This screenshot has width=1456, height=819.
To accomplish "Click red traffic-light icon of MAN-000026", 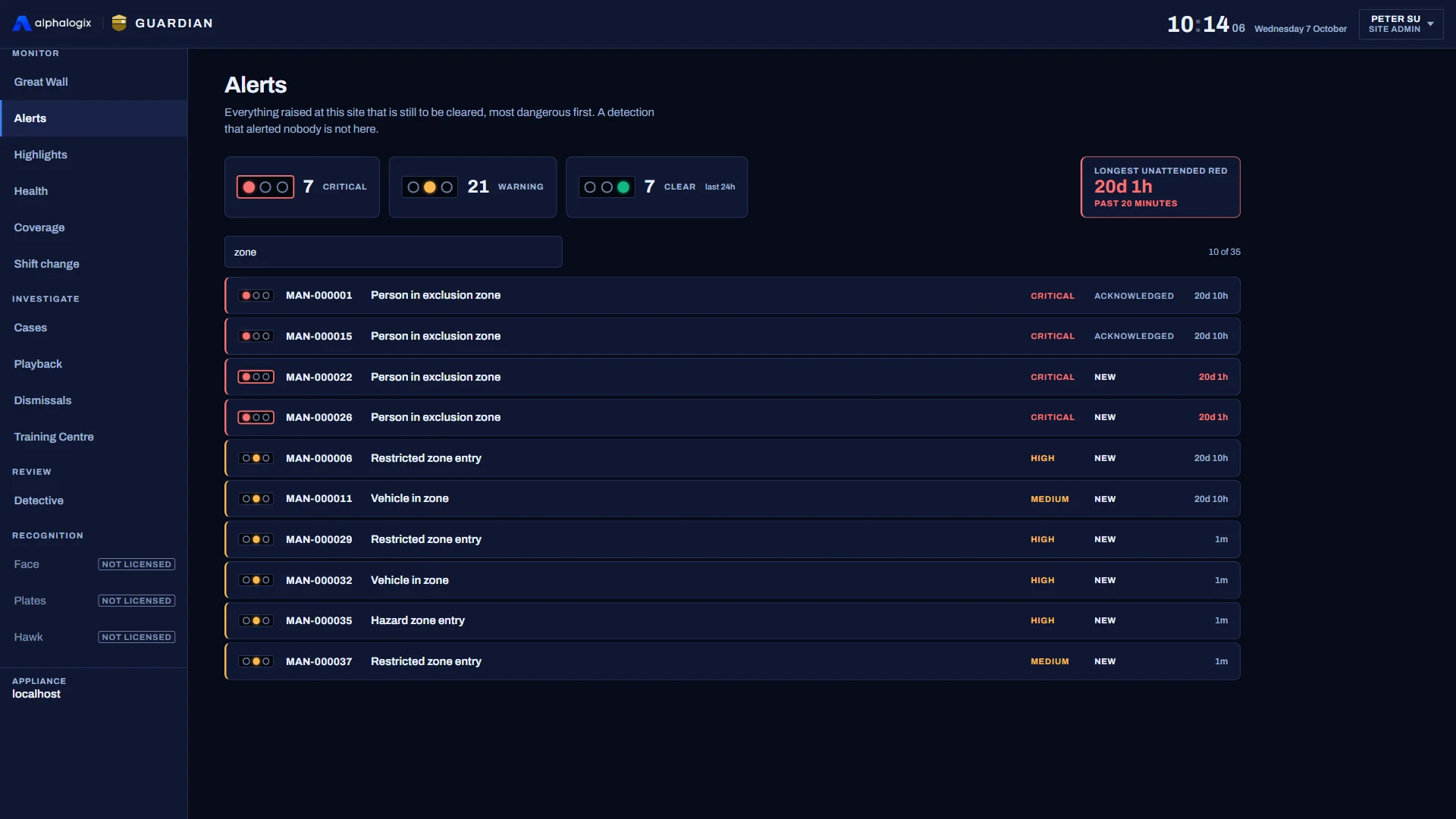I will tap(256, 417).
